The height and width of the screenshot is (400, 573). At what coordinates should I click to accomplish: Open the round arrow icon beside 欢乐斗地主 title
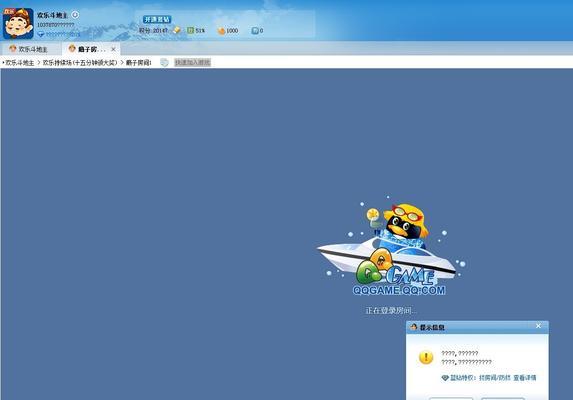[75, 15]
